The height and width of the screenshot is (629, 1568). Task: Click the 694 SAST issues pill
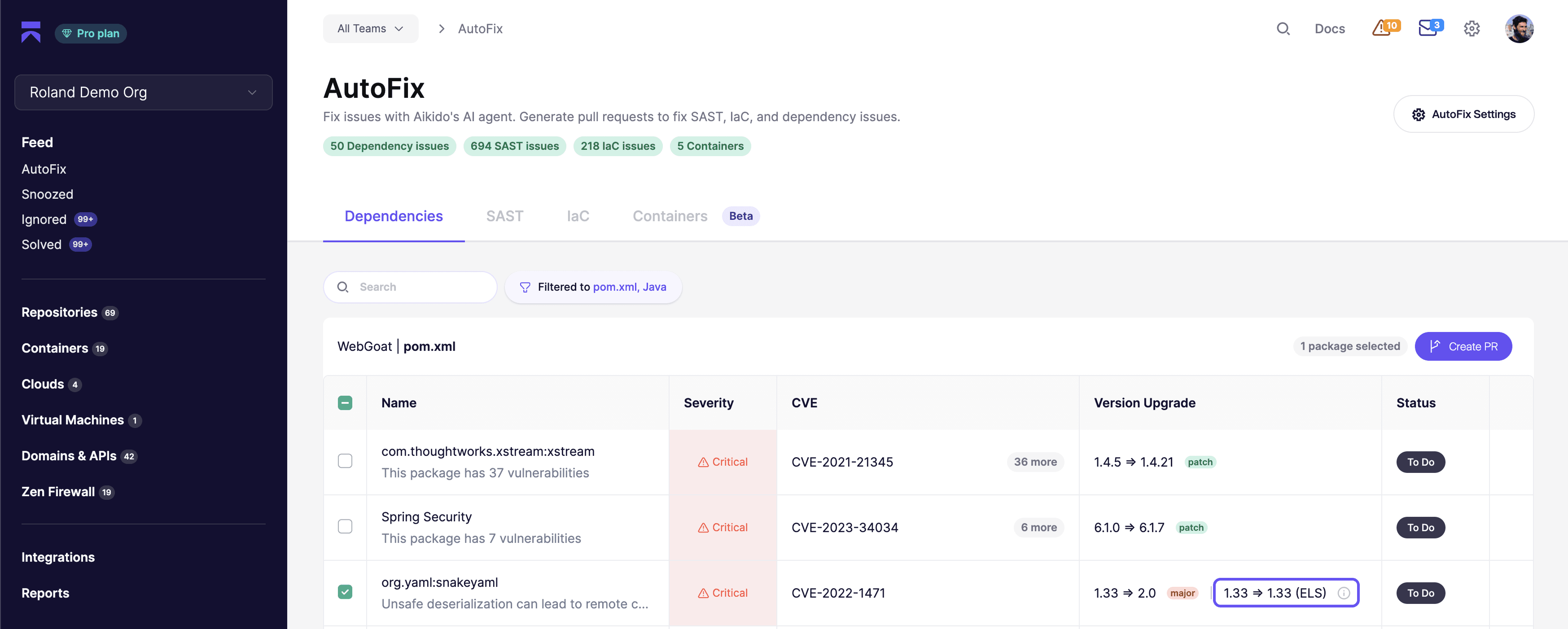(x=514, y=146)
